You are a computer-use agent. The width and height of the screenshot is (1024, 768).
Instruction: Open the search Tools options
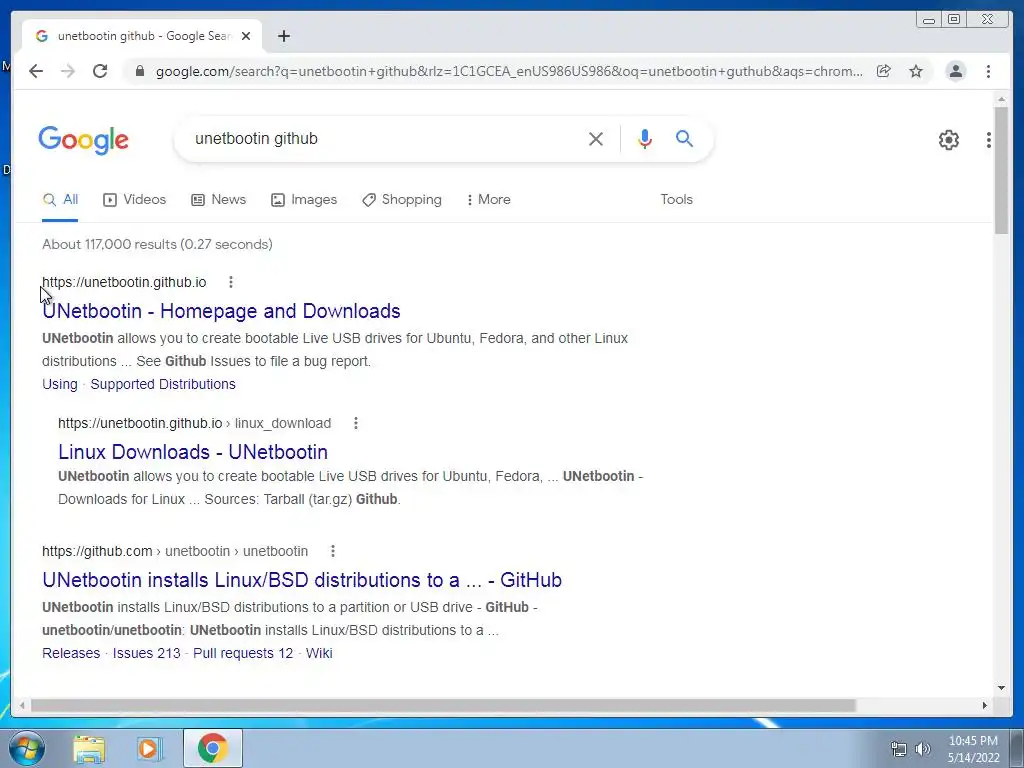677,200
